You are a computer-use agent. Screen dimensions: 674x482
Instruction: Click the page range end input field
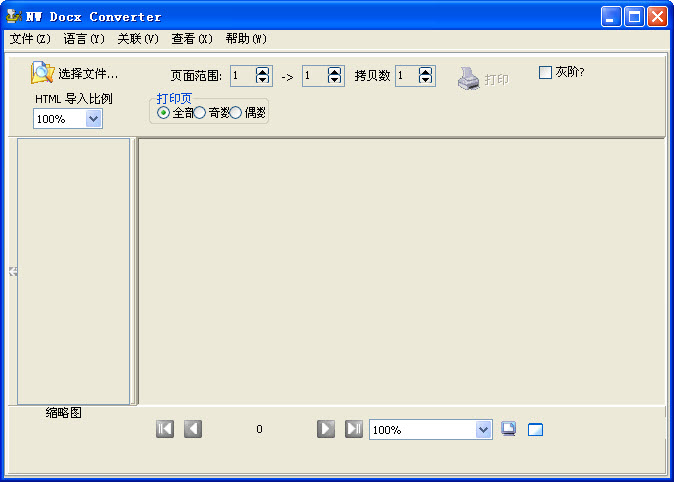[x=315, y=76]
